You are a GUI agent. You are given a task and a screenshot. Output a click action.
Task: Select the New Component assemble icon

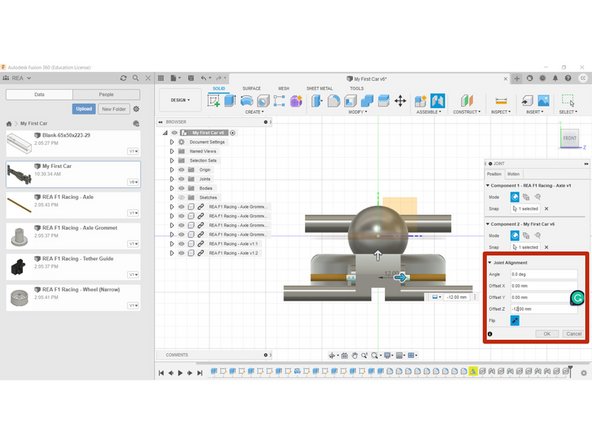pos(421,101)
